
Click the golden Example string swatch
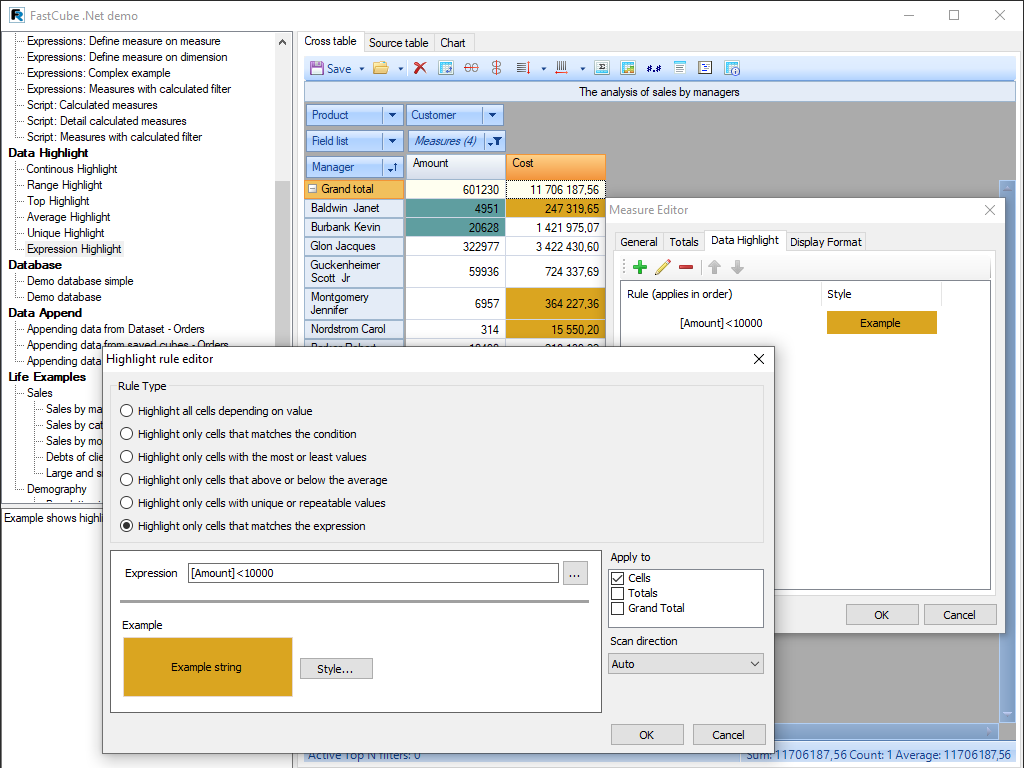[x=207, y=667]
